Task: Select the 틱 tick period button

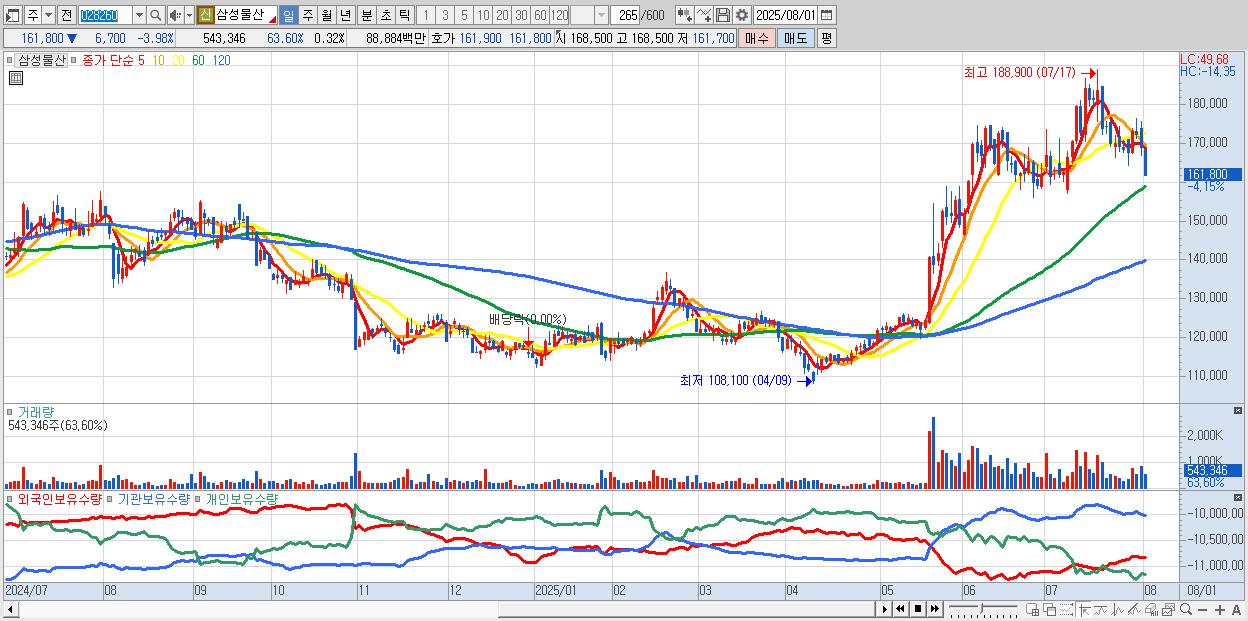Action: click(404, 15)
